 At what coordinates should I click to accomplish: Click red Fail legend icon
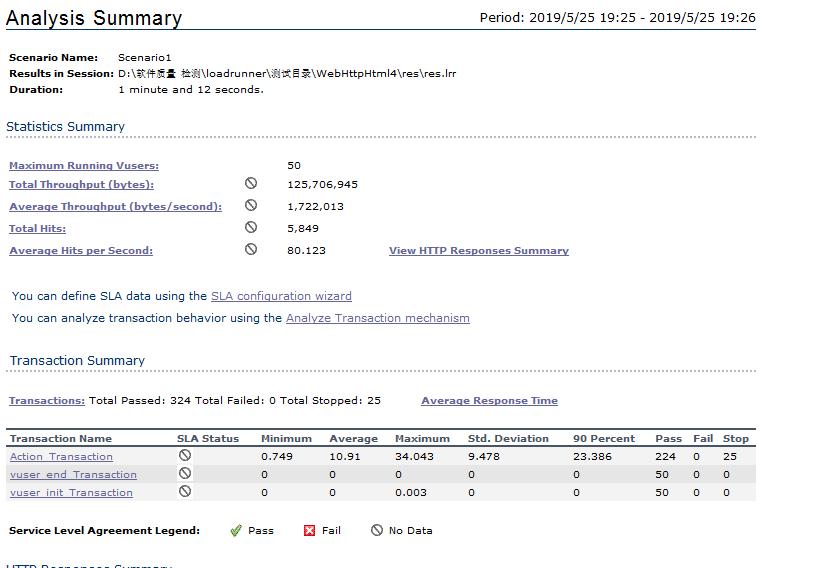tap(309, 531)
